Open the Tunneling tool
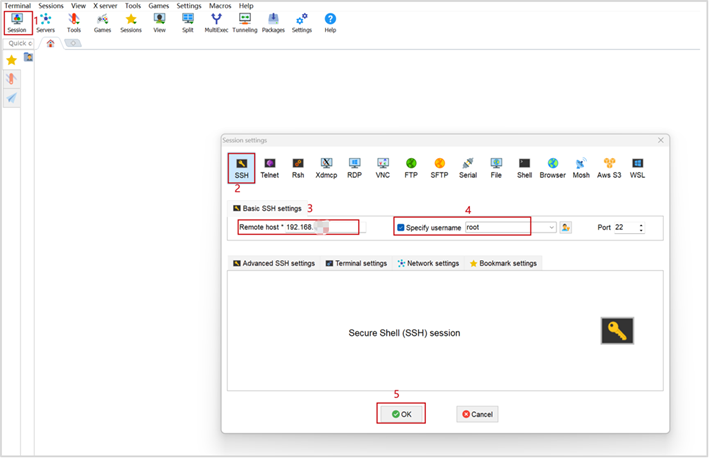This screenshot has height=458, width=709. [245, 22]
